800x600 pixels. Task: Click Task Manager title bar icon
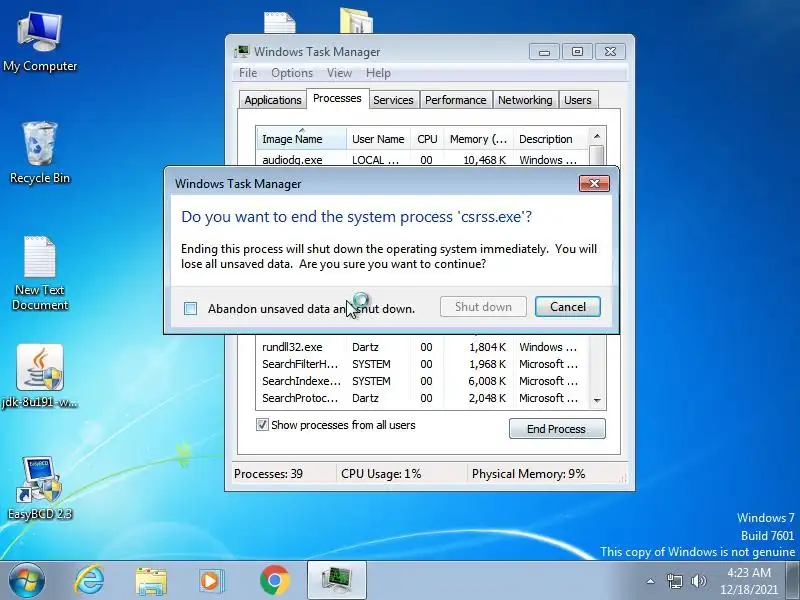241,52
